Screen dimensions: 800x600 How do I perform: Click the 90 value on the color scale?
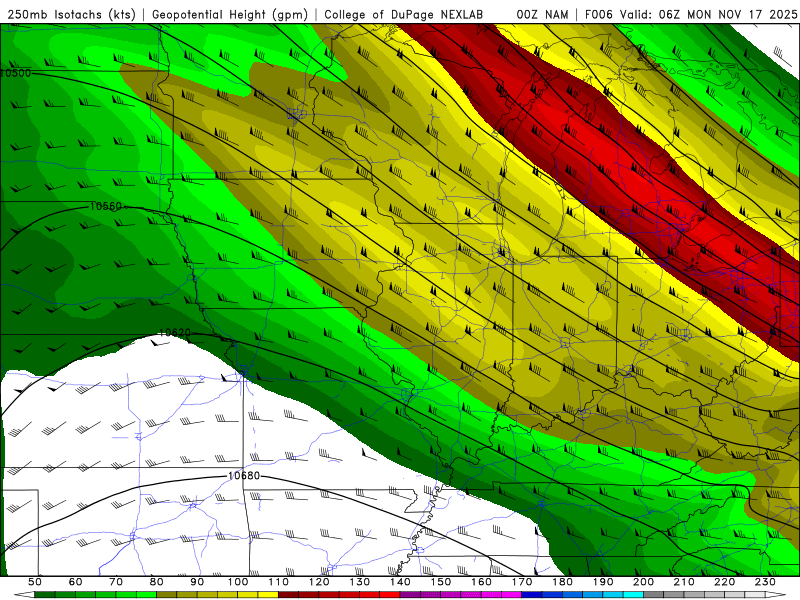pos(197,582)
